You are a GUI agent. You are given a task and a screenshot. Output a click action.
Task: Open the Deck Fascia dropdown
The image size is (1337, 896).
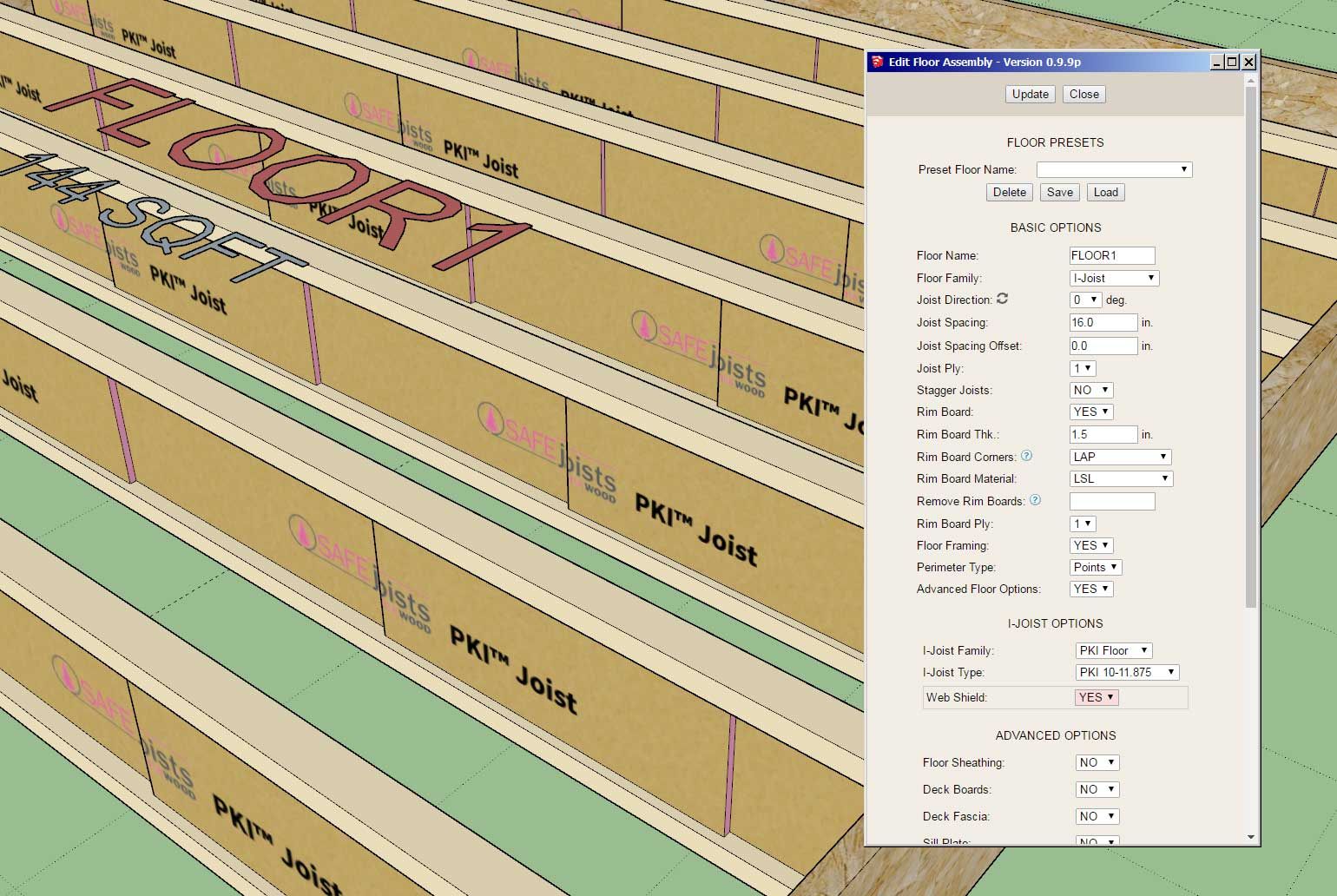[1097, 816]
